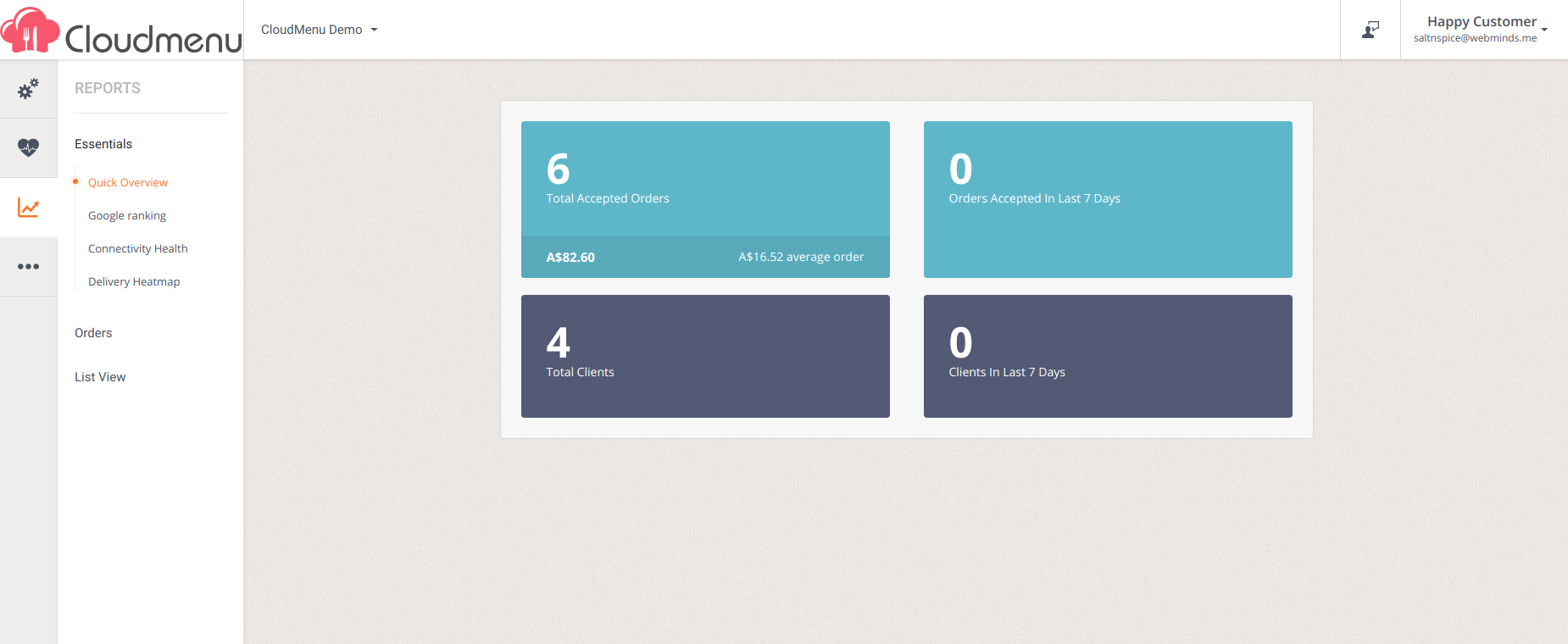Click the Total Accepted Orders card
The image size is (1568, 644).
(705, 199)
